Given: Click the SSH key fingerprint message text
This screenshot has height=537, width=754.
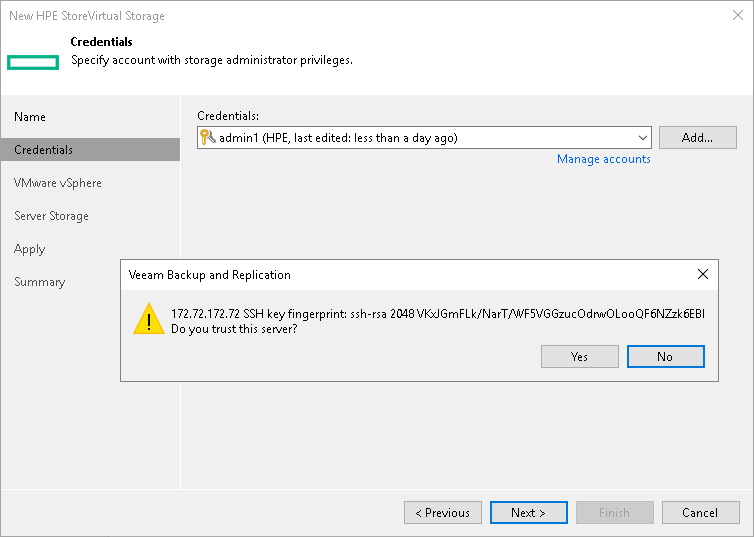Looking at the screenshot, I should point(438,314).
